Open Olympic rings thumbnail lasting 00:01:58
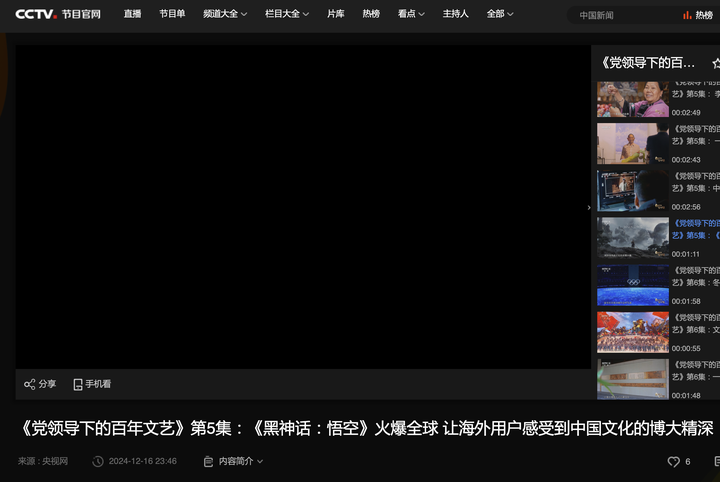The width and height of the screenshot is (720, 482). click(x=633, y=285)
